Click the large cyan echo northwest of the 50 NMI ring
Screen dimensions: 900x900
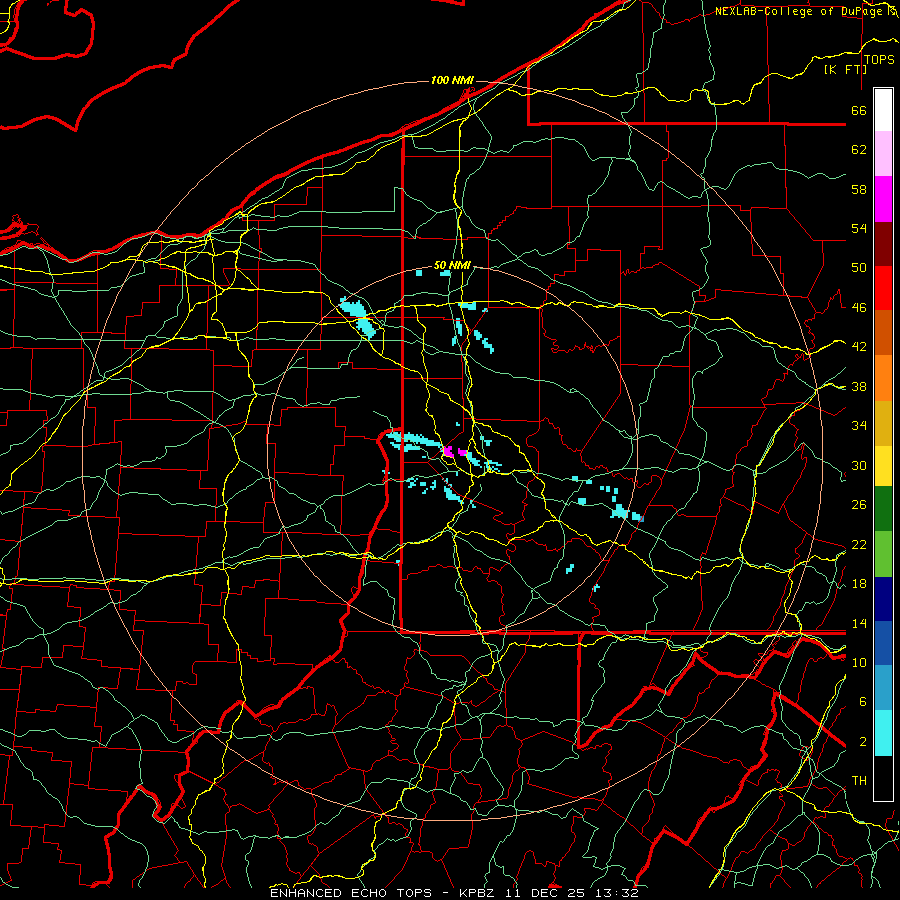[x=359, y=316]
